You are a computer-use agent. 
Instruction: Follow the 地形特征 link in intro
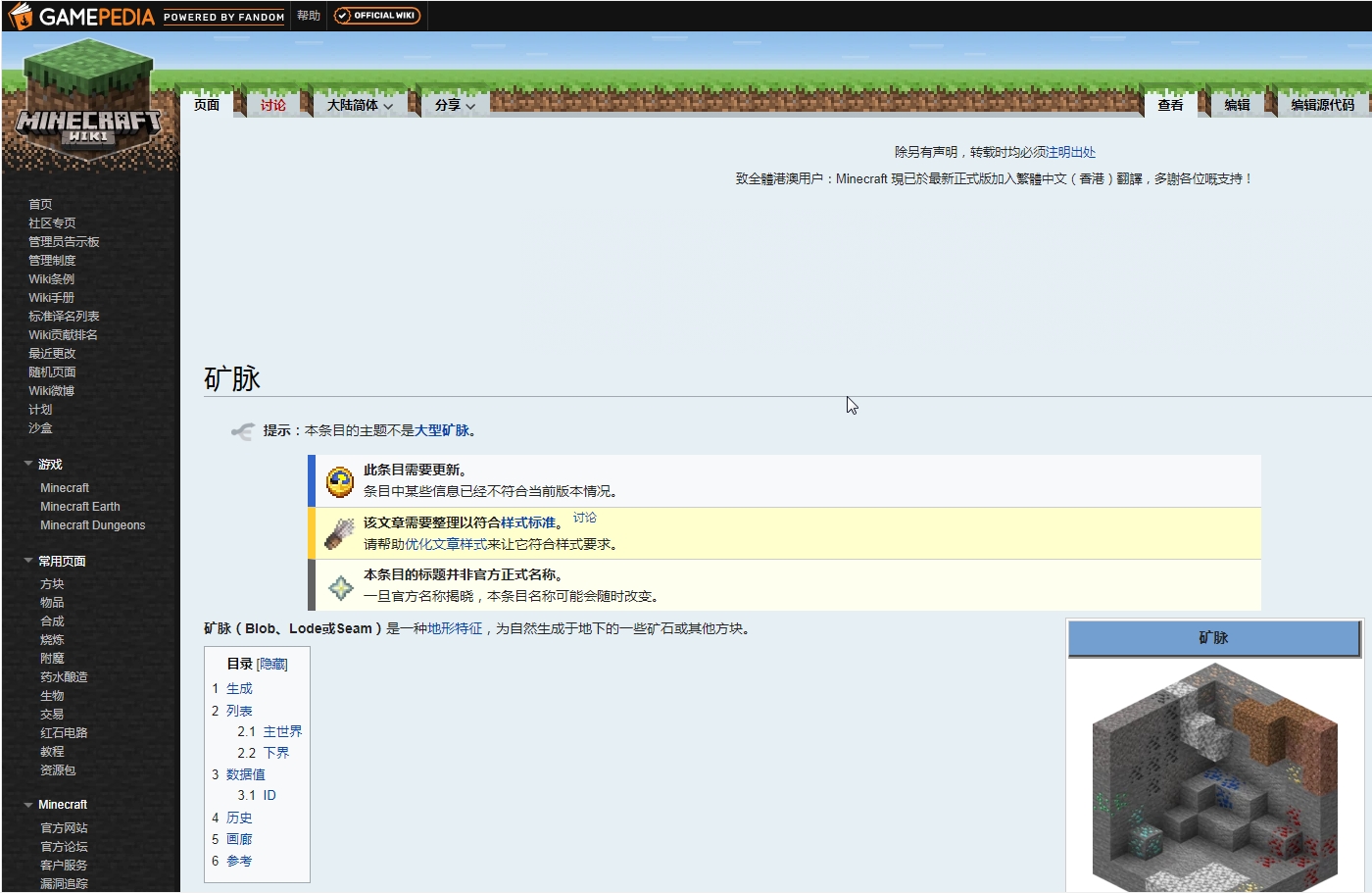(x=455, y=628)
